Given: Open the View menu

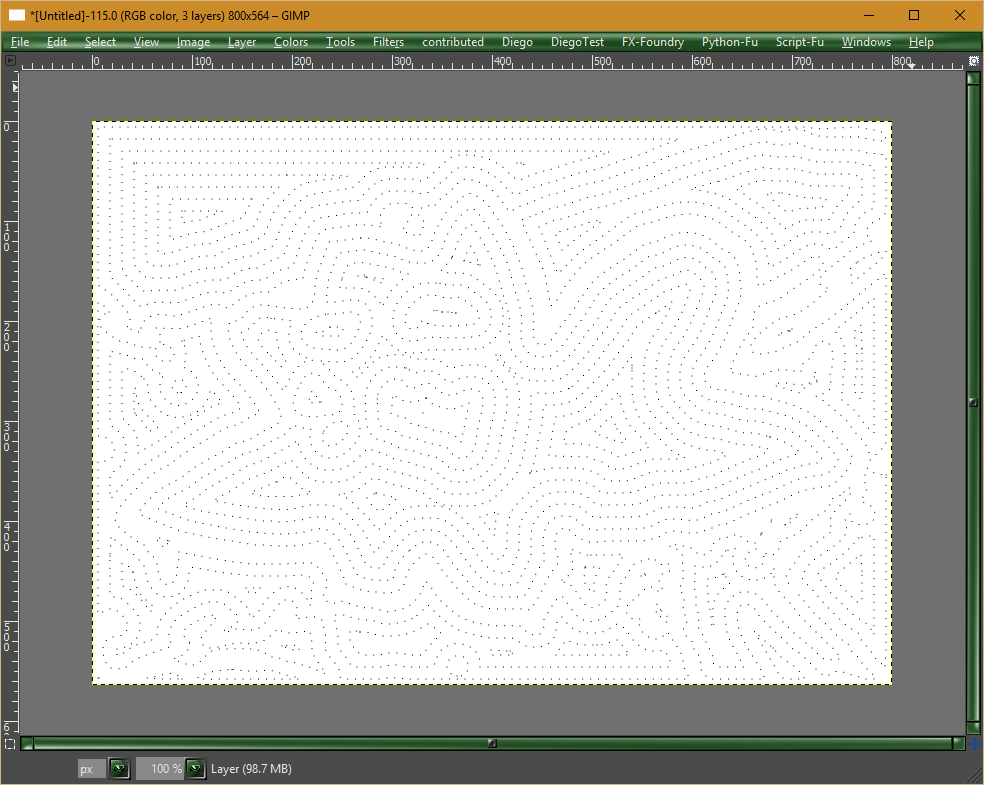Looking at the screenshot, I should (x=146, y=42).
